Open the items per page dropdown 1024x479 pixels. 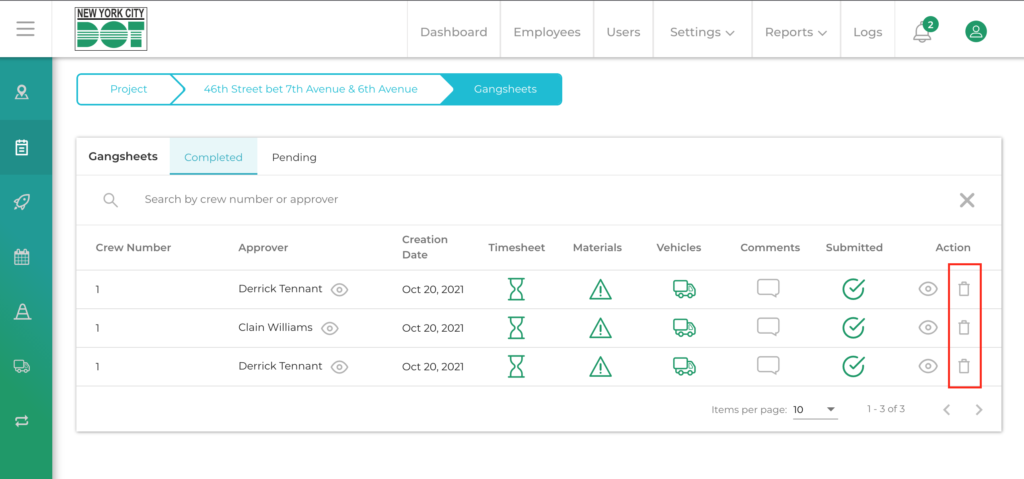pos(815,409)
